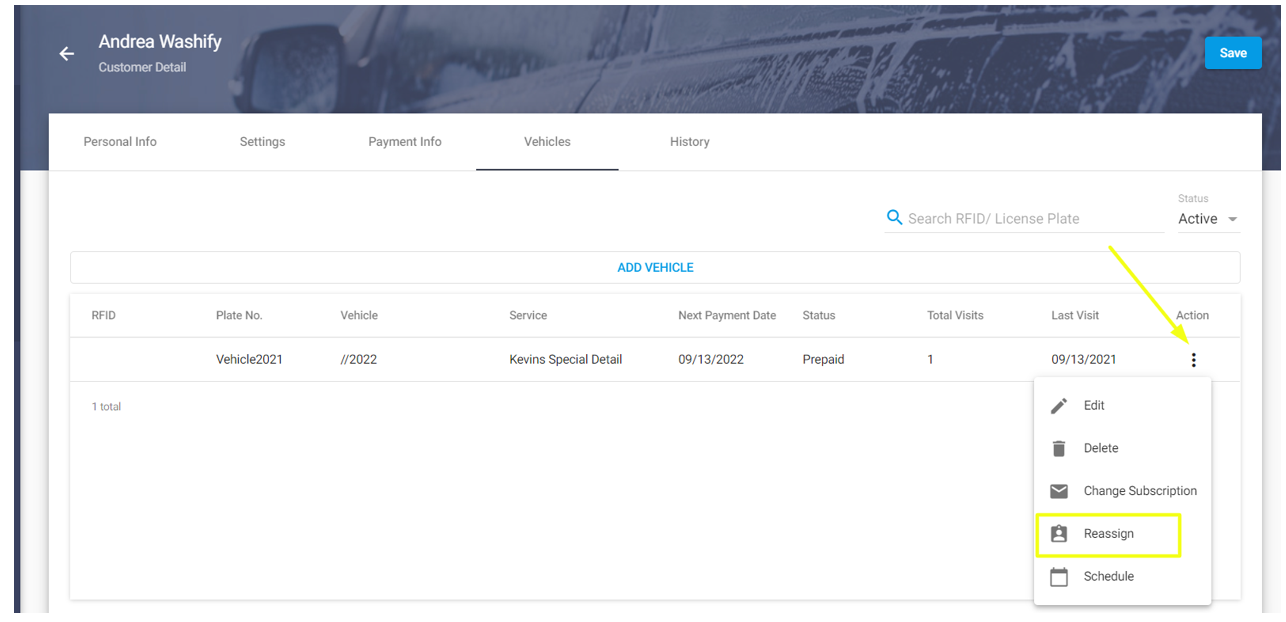This screenshot has height=622, width=1286.
Task: Click the Save button
Action: [1232, 52]
